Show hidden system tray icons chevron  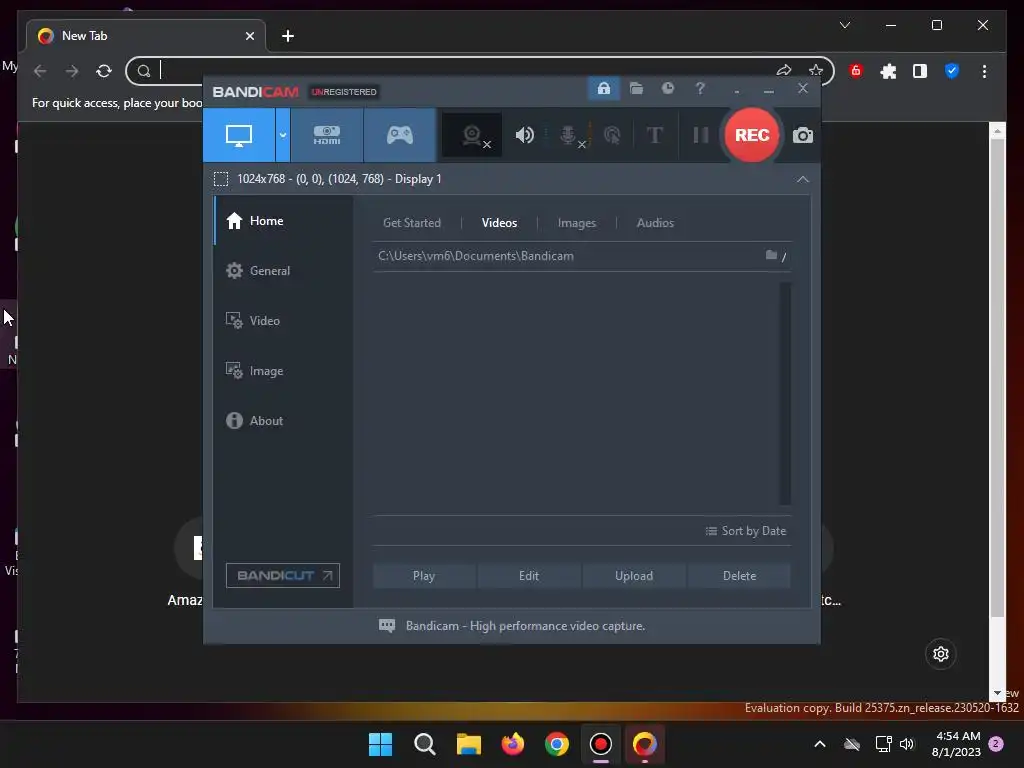pyautogui.click(x=820, y=744)
